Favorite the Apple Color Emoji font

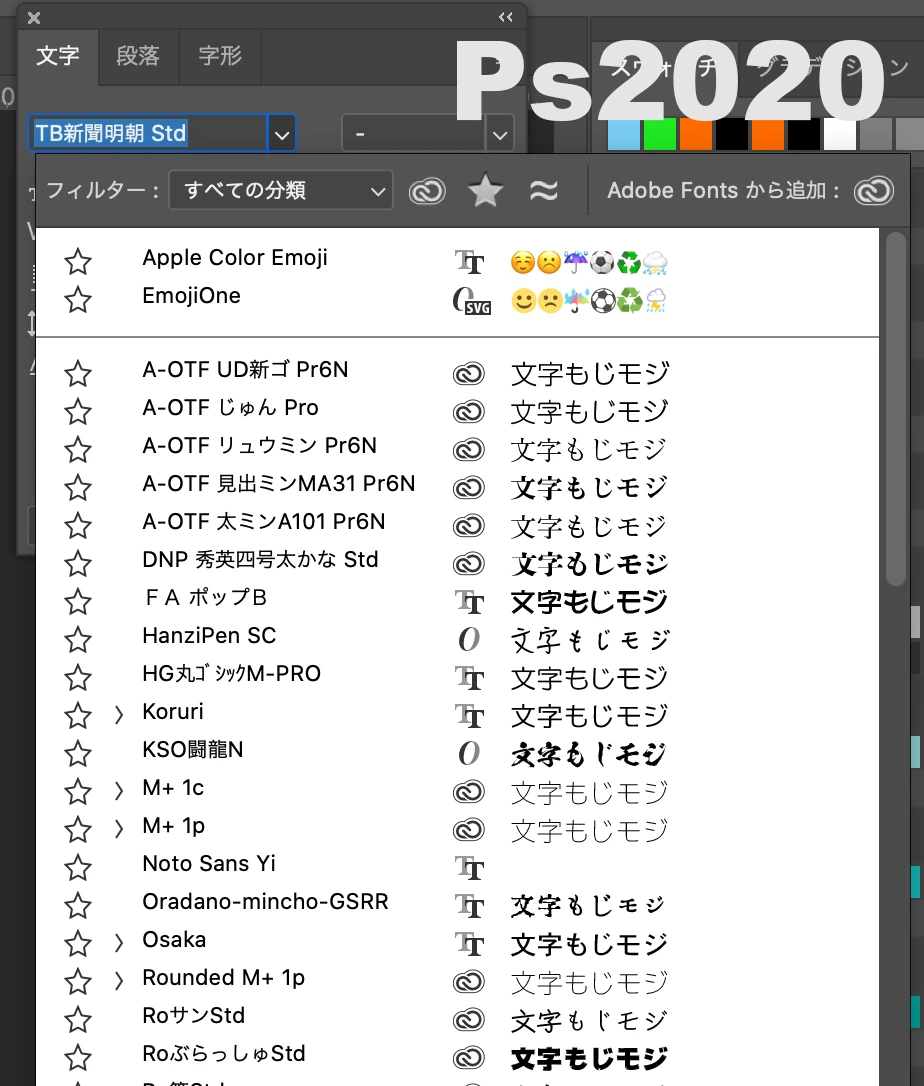coord(78,262)
